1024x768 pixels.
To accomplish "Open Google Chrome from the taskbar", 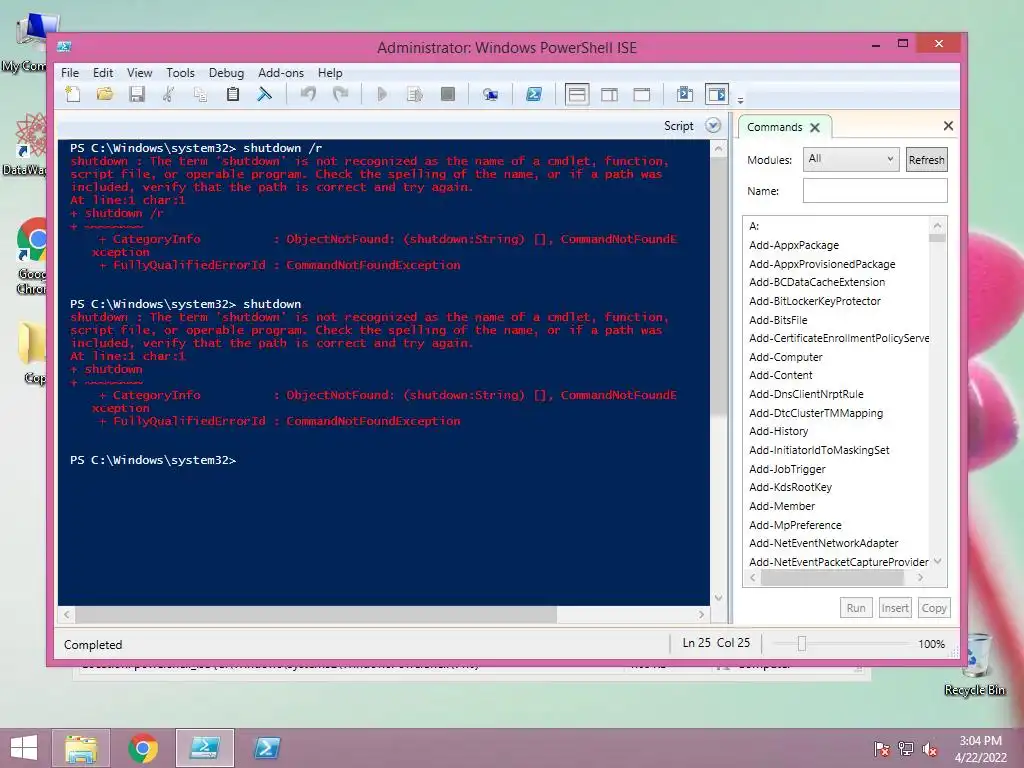I will pyautogui.click(x=143, y=748).
